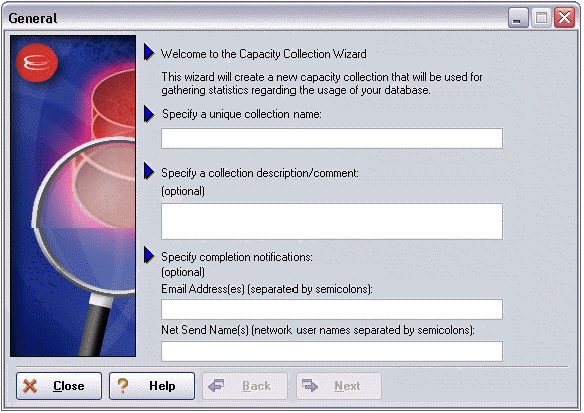Click the blue arrow beside Welcome heading

[149, 53]
